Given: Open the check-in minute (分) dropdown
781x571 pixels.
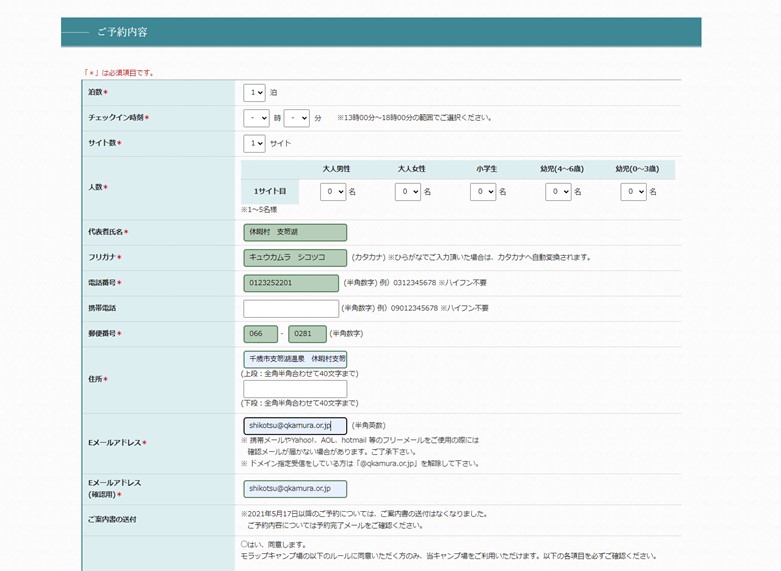Looking at the screenshot, I should (296, 118).
